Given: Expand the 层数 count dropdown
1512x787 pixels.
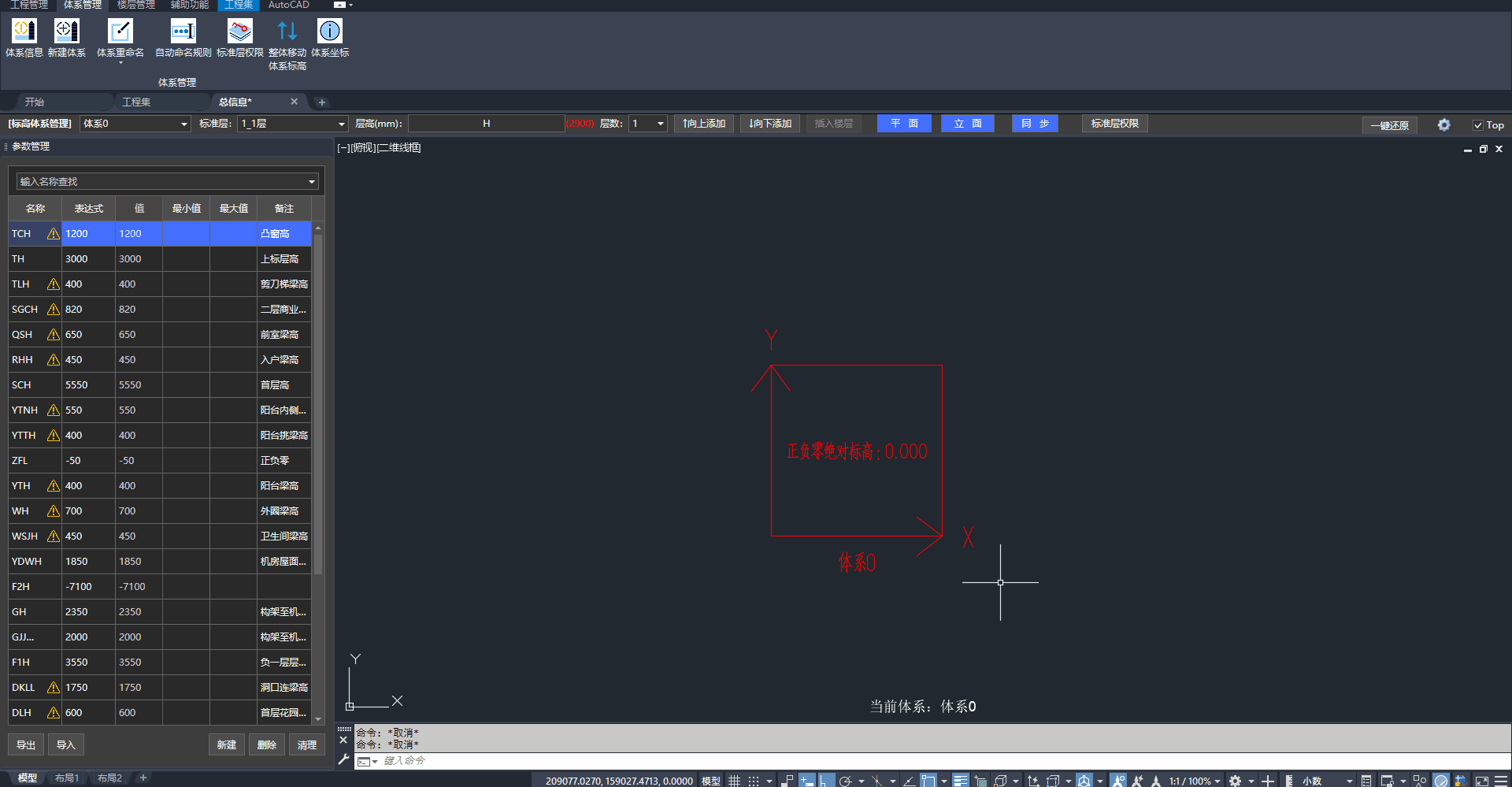Looking at the screenshot, I should click(660, 124).
